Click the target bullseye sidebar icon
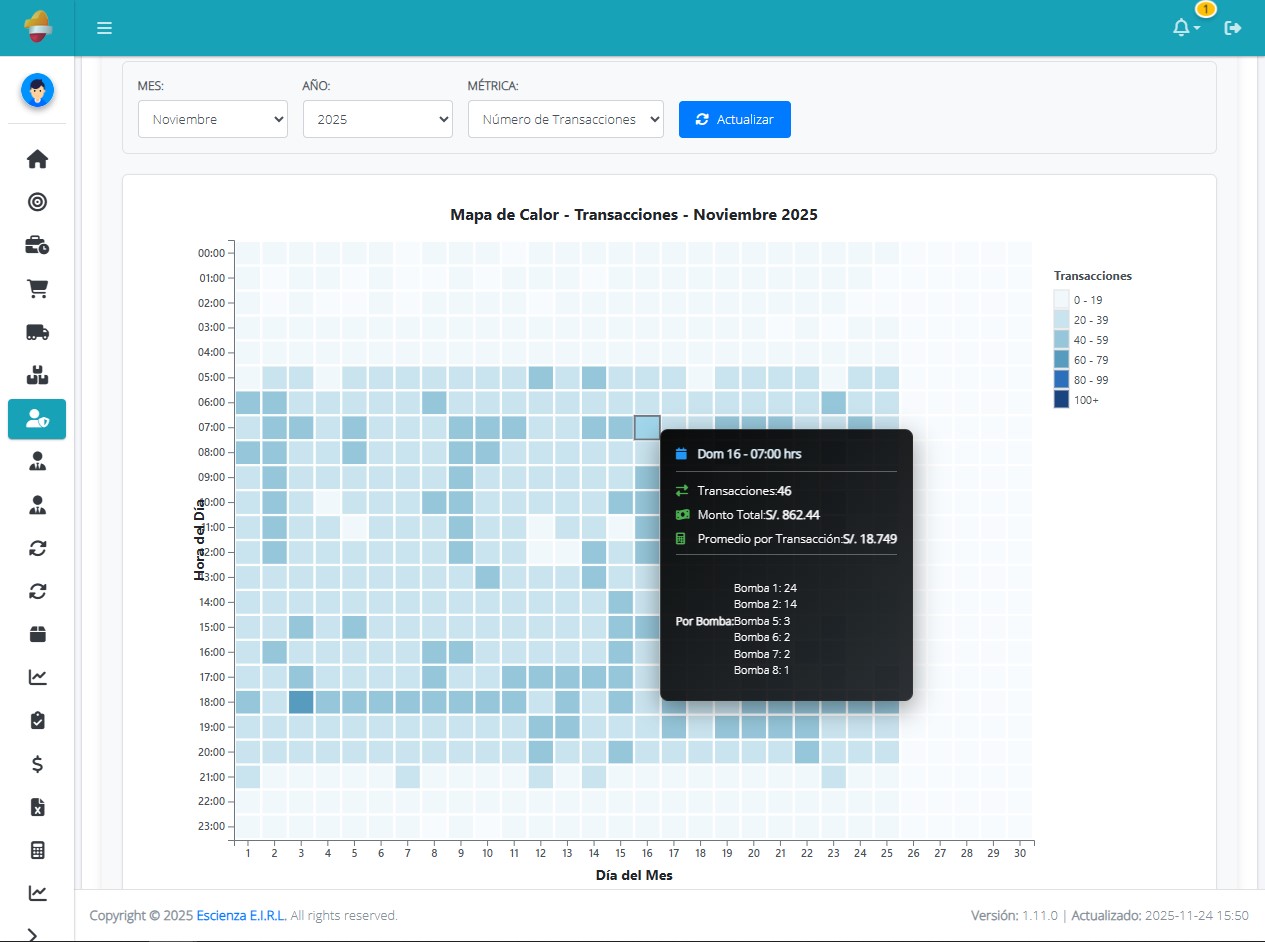The width and height of the screenshot is (1265, 942). (37, 202)
